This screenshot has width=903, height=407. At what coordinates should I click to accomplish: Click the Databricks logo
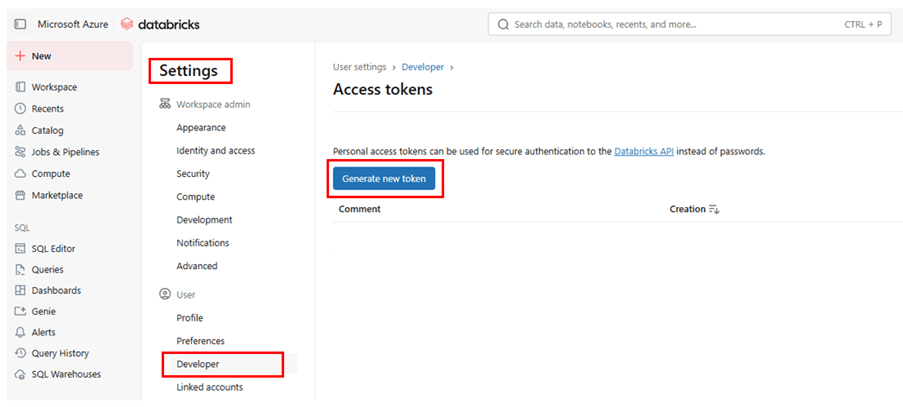(158, 23)
